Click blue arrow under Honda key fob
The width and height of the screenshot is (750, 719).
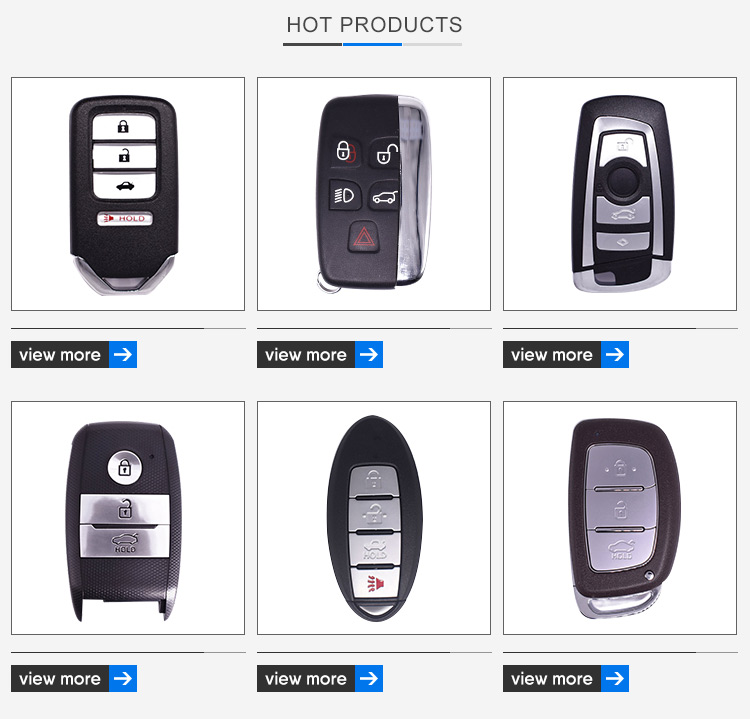pos(123,354)
